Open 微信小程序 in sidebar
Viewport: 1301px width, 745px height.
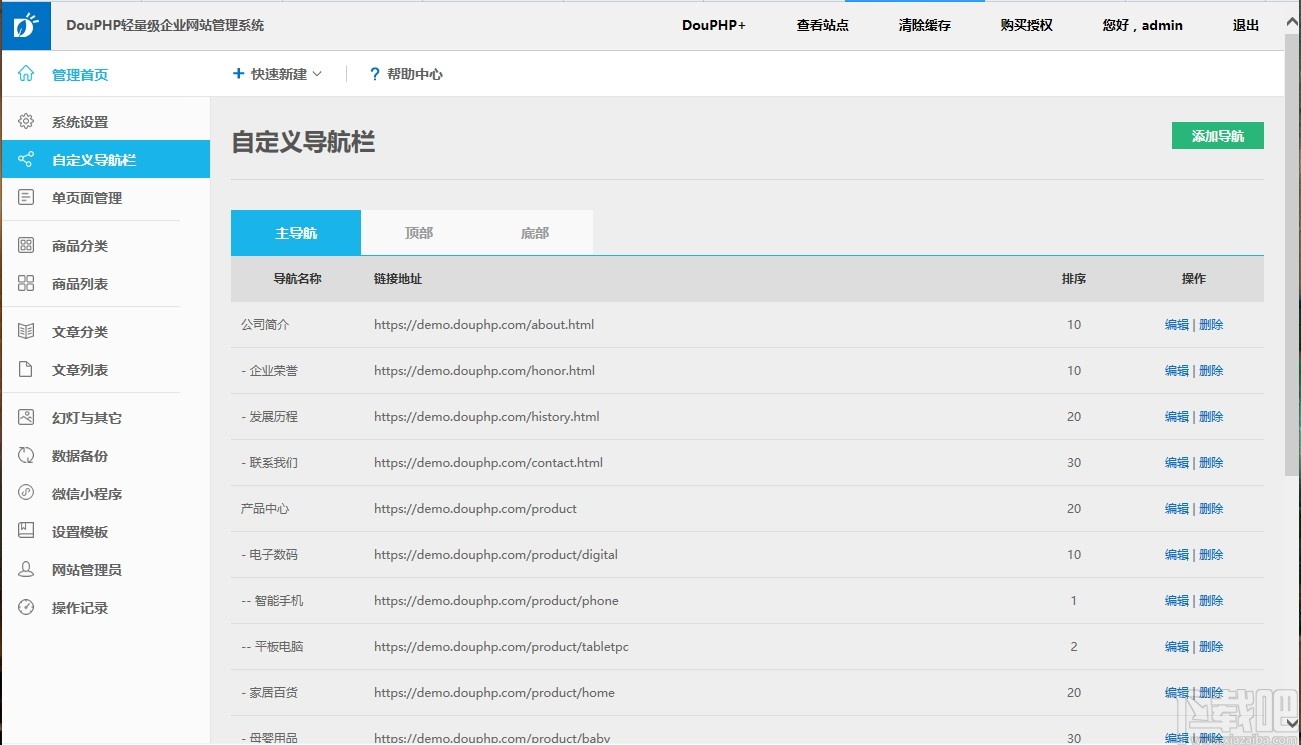click(87, 494)
